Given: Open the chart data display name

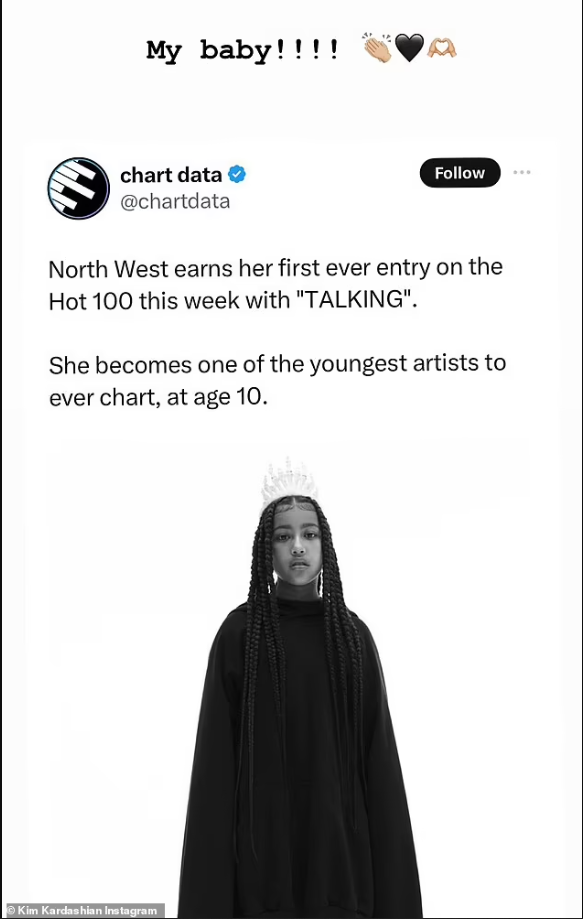Looking at the screenshot, I should point(171,175).
